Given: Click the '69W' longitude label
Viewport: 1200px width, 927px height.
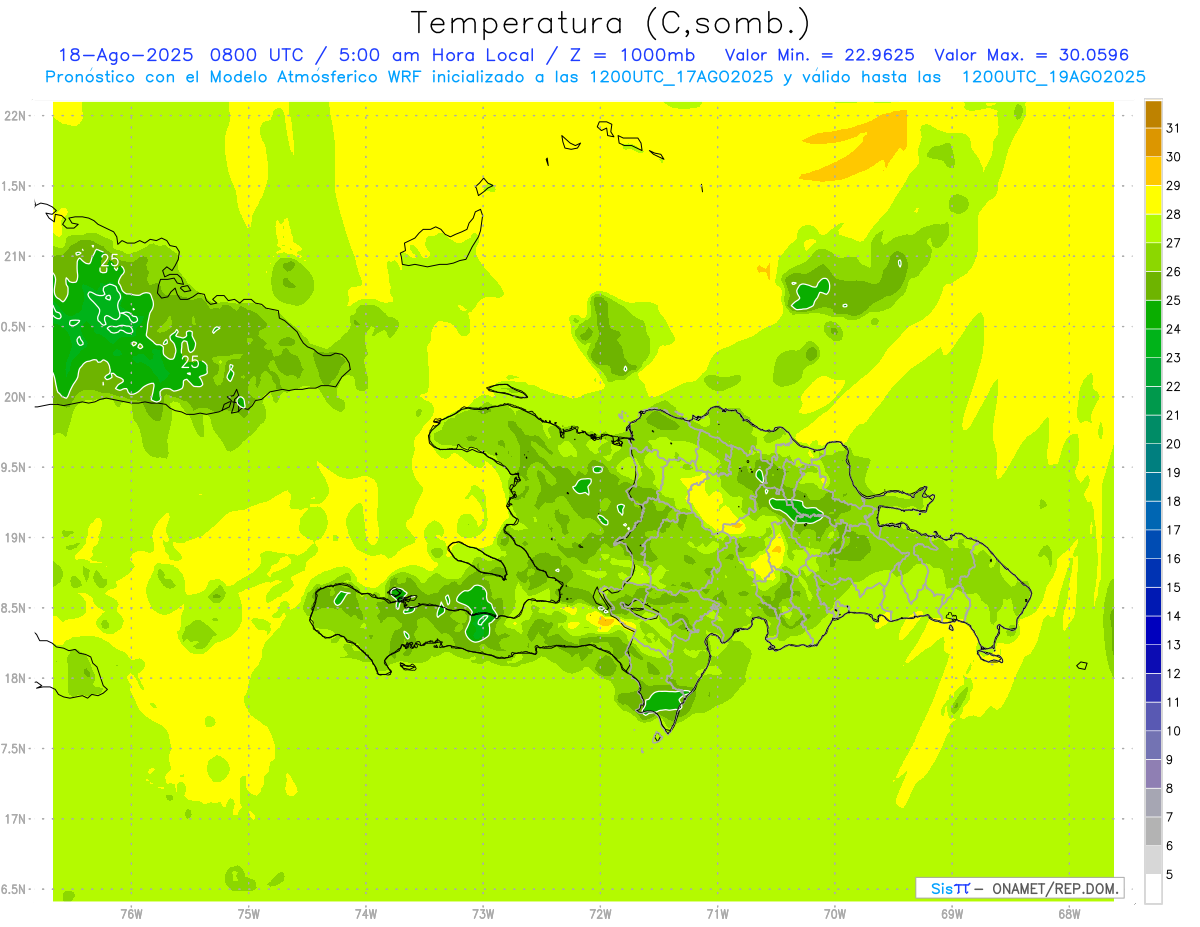Looking at the screenshot, I should (x=951, y=914).
